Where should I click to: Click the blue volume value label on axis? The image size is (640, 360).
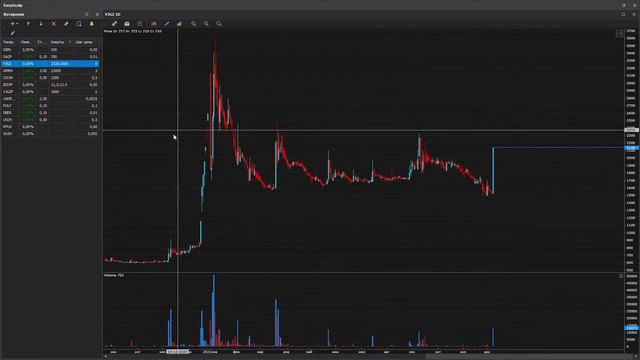click(x=631, y=328)
